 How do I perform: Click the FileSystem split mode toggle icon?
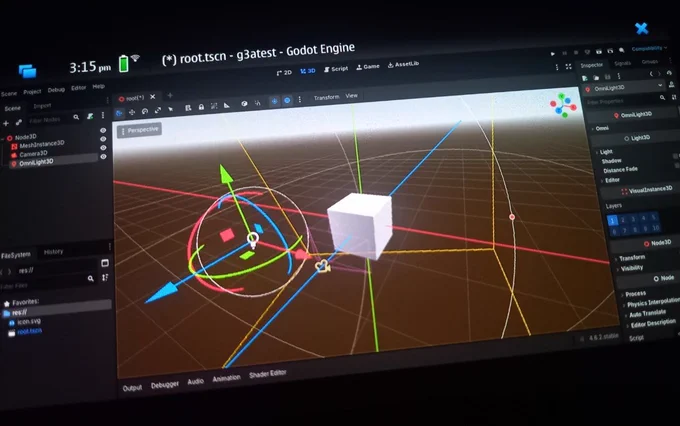tap(105, 263)
